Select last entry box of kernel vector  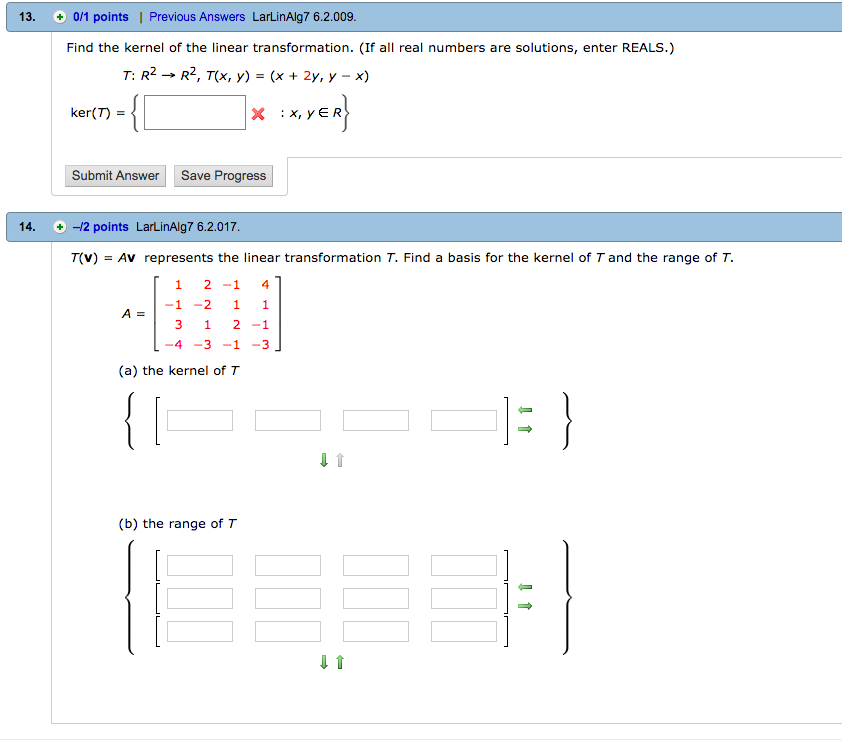464,420
